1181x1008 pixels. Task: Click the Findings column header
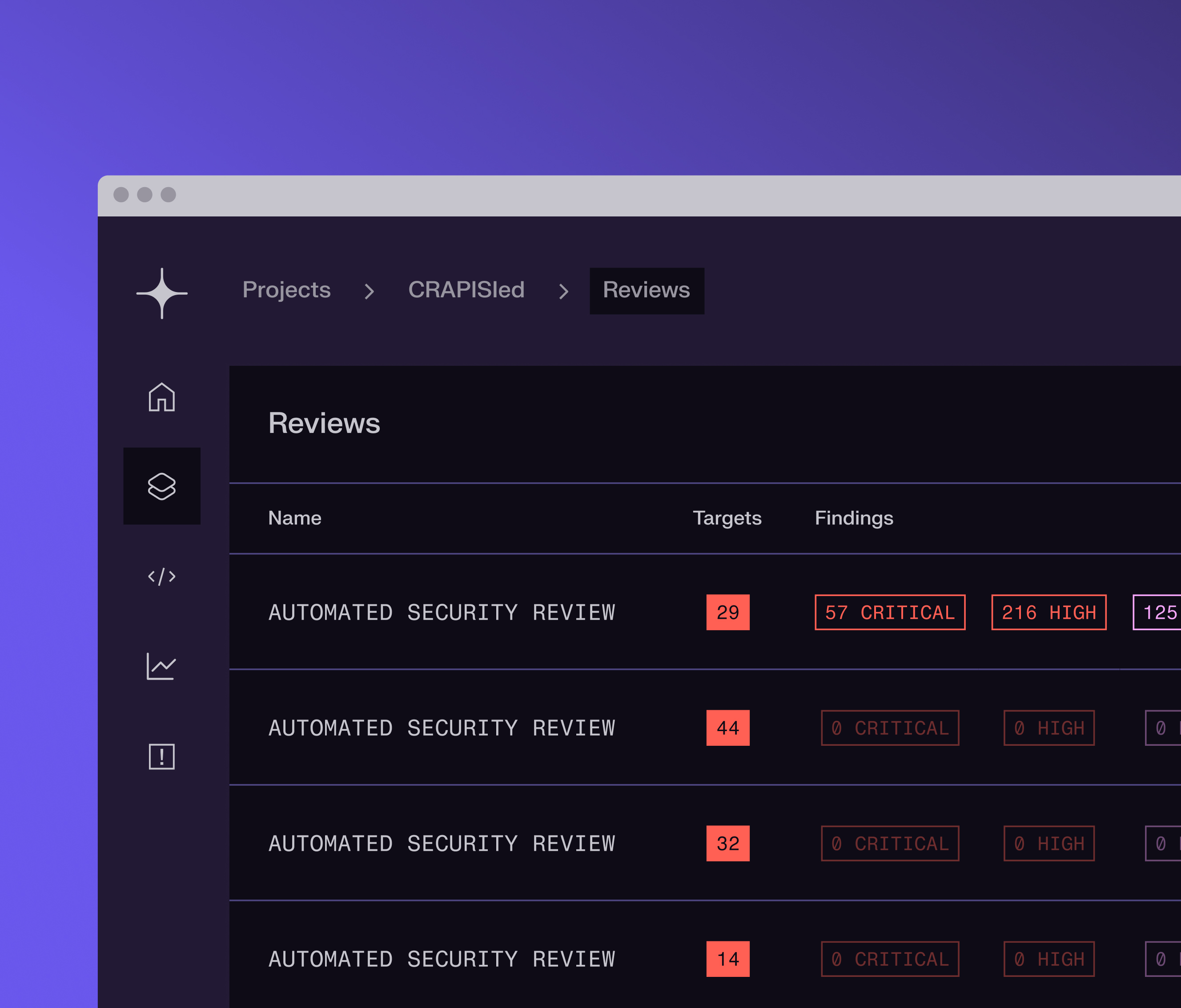click(854, 518)
